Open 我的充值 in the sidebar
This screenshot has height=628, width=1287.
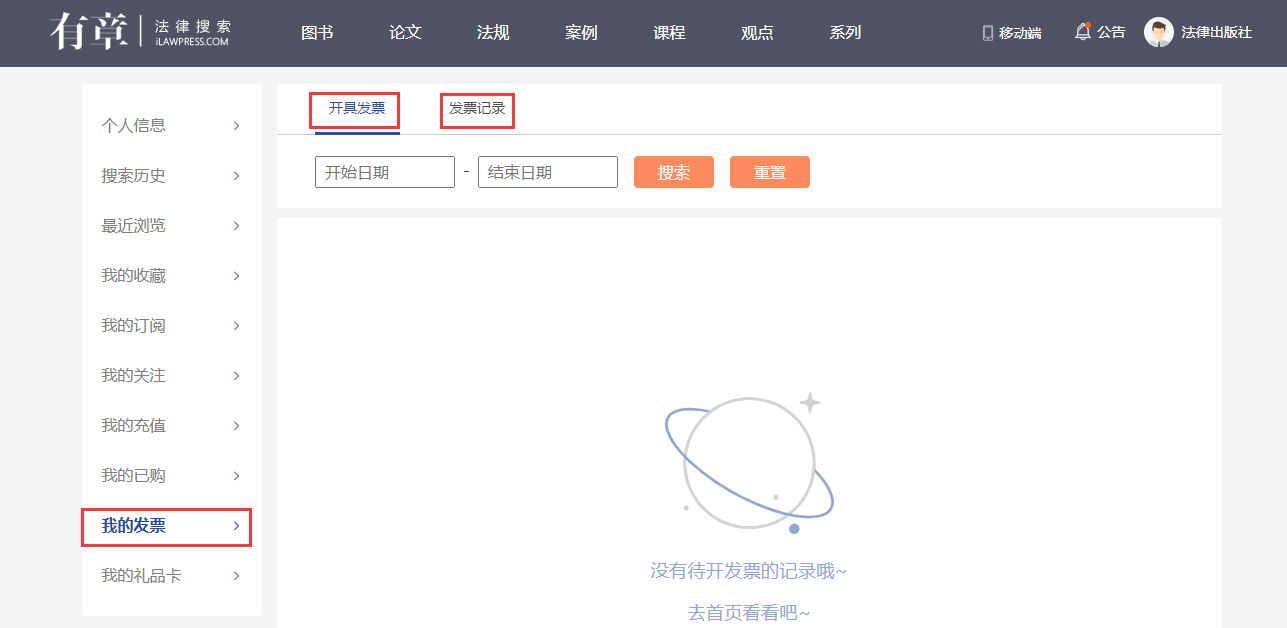coord(134,426)
